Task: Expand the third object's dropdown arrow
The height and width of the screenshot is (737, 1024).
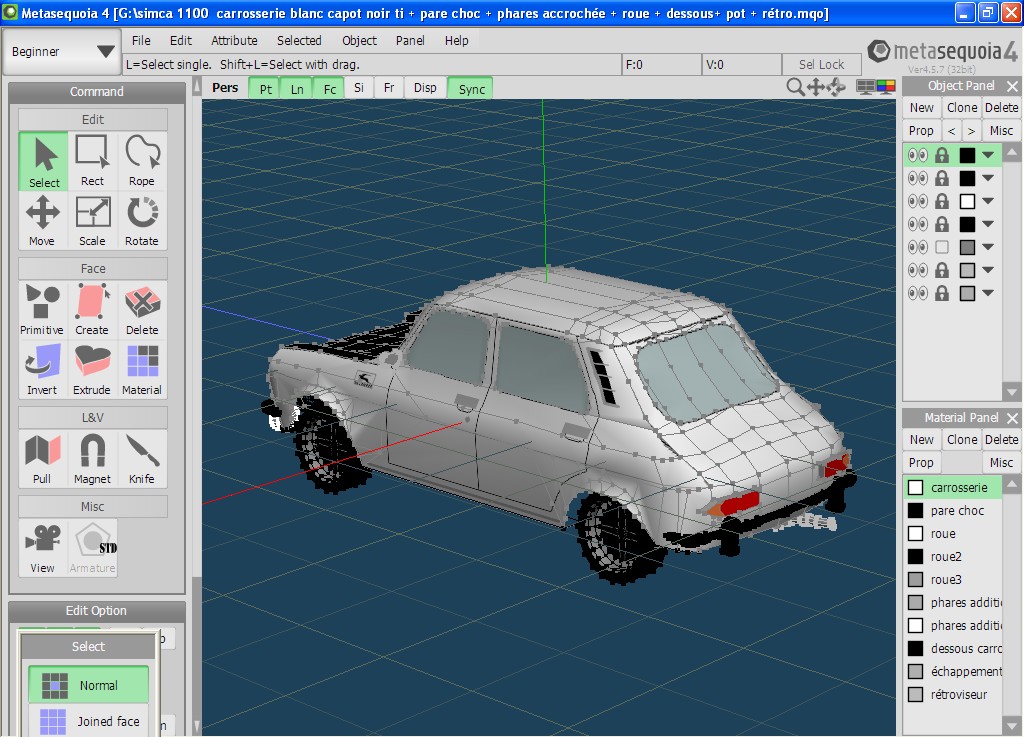Action: click(988, 201)
